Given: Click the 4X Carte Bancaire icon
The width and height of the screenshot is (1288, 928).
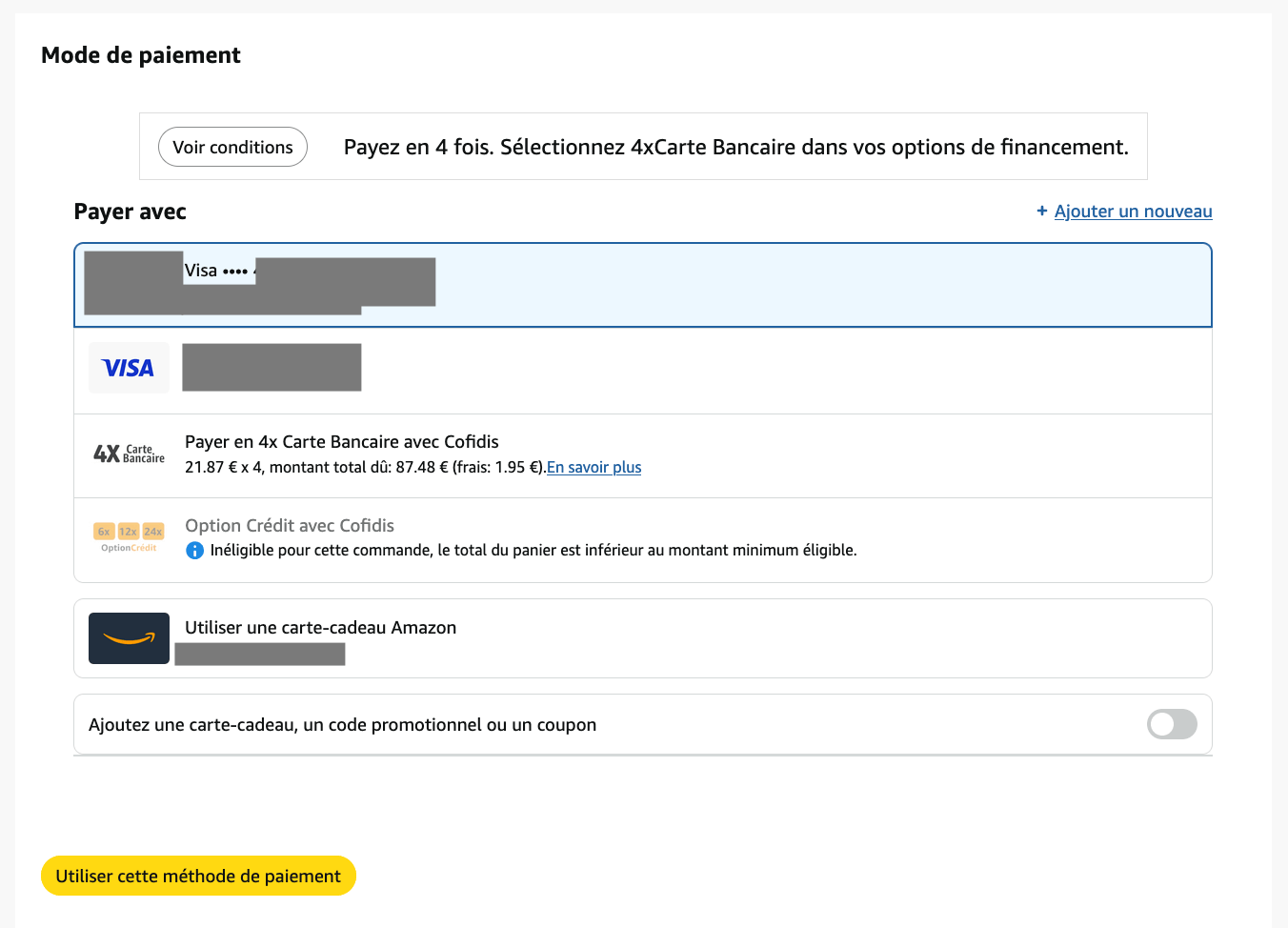Looking at the screenshot, I should coord(128,454).
